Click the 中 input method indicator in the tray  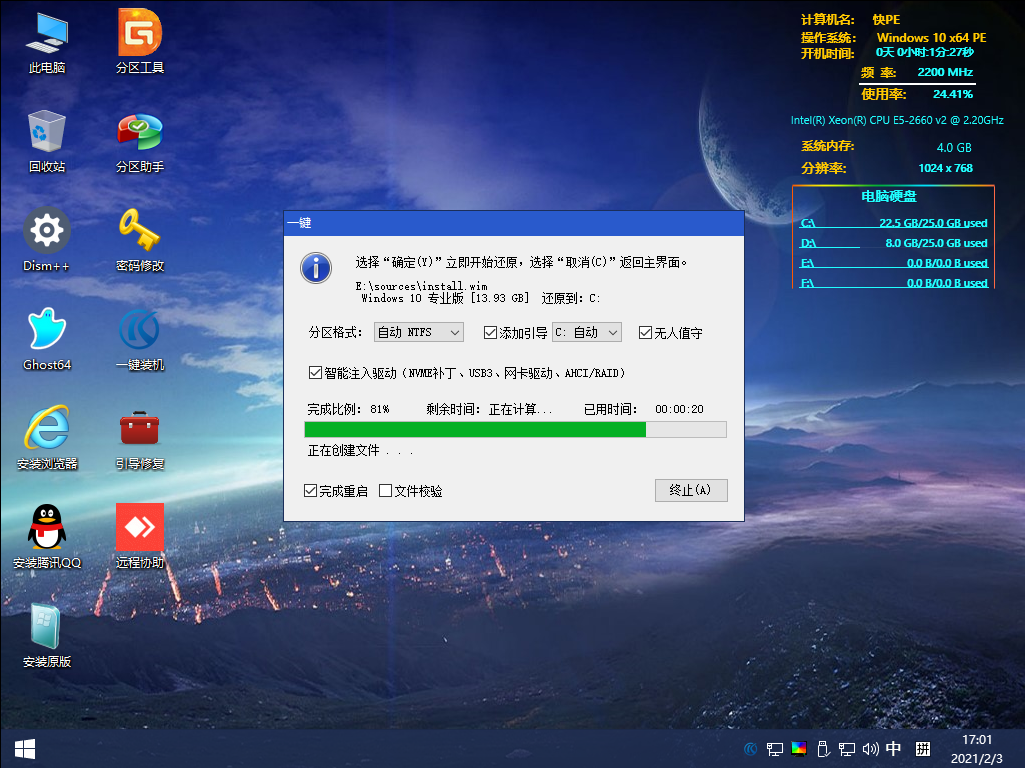[x=894, y=748]
